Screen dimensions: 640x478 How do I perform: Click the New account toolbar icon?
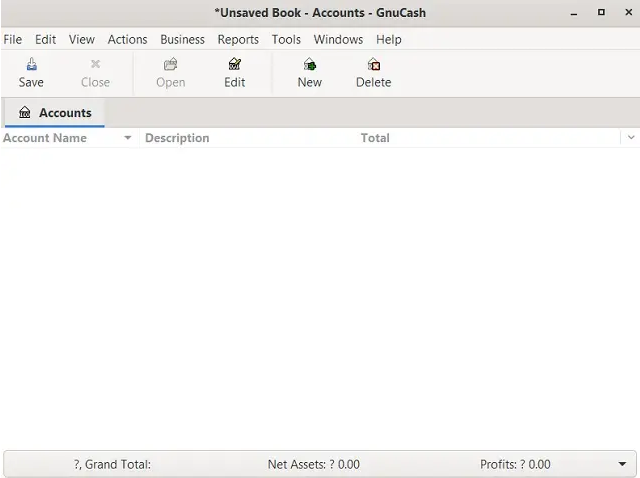309,64
